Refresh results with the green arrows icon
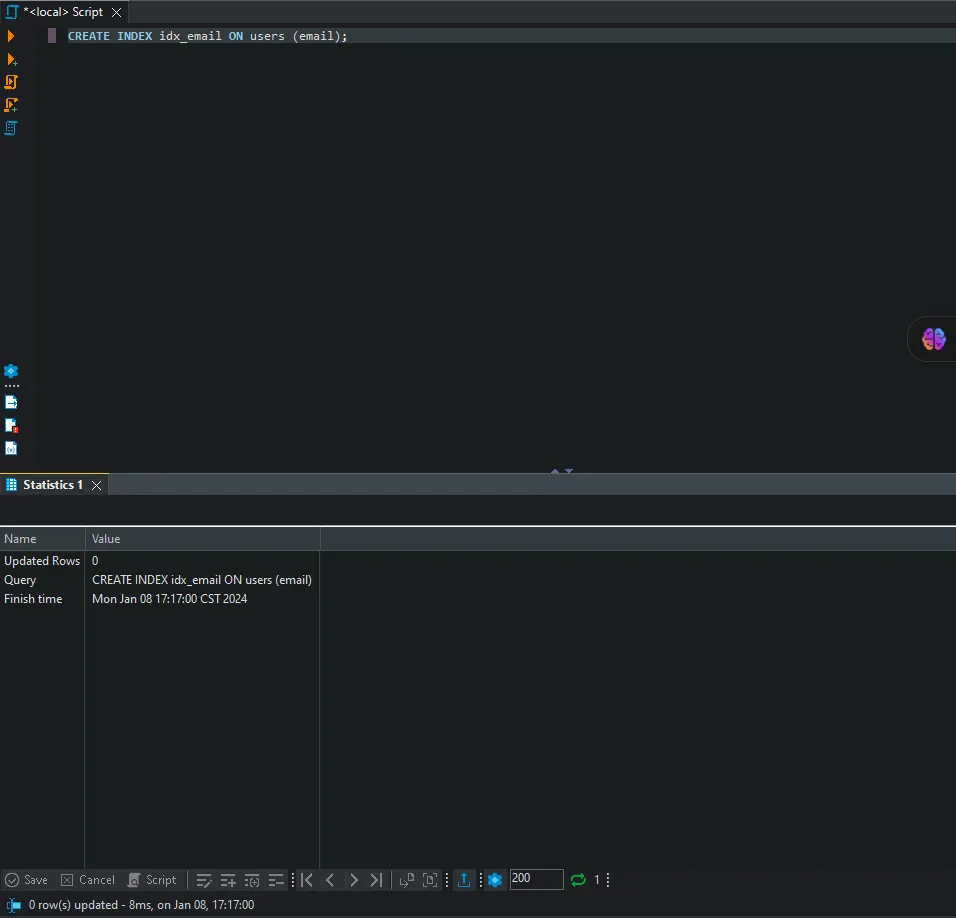Image resolution: width=956 pixels, height=918 pixels. (x=578, y=880)
